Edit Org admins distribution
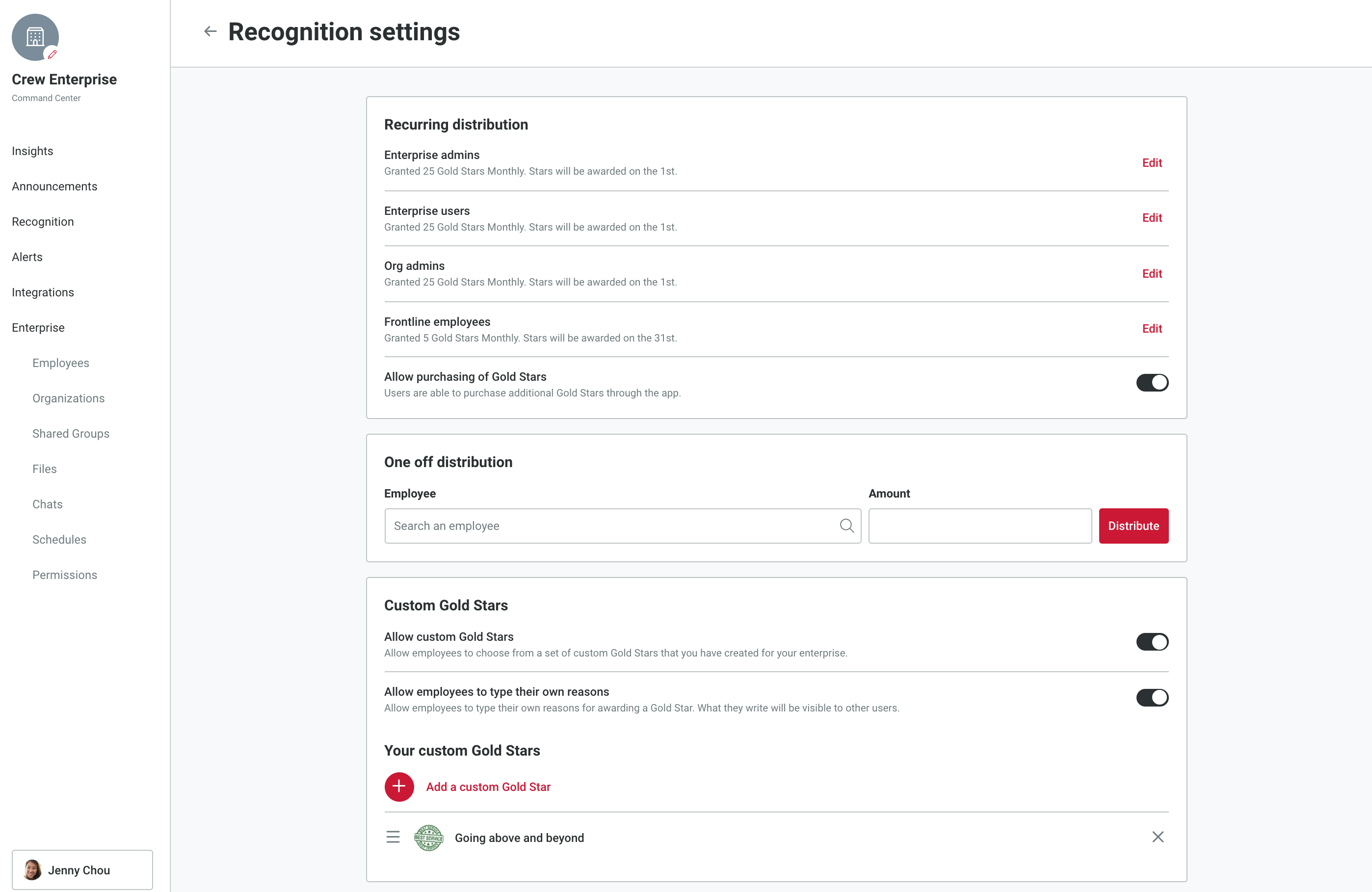 click(x=1152, y=273)
